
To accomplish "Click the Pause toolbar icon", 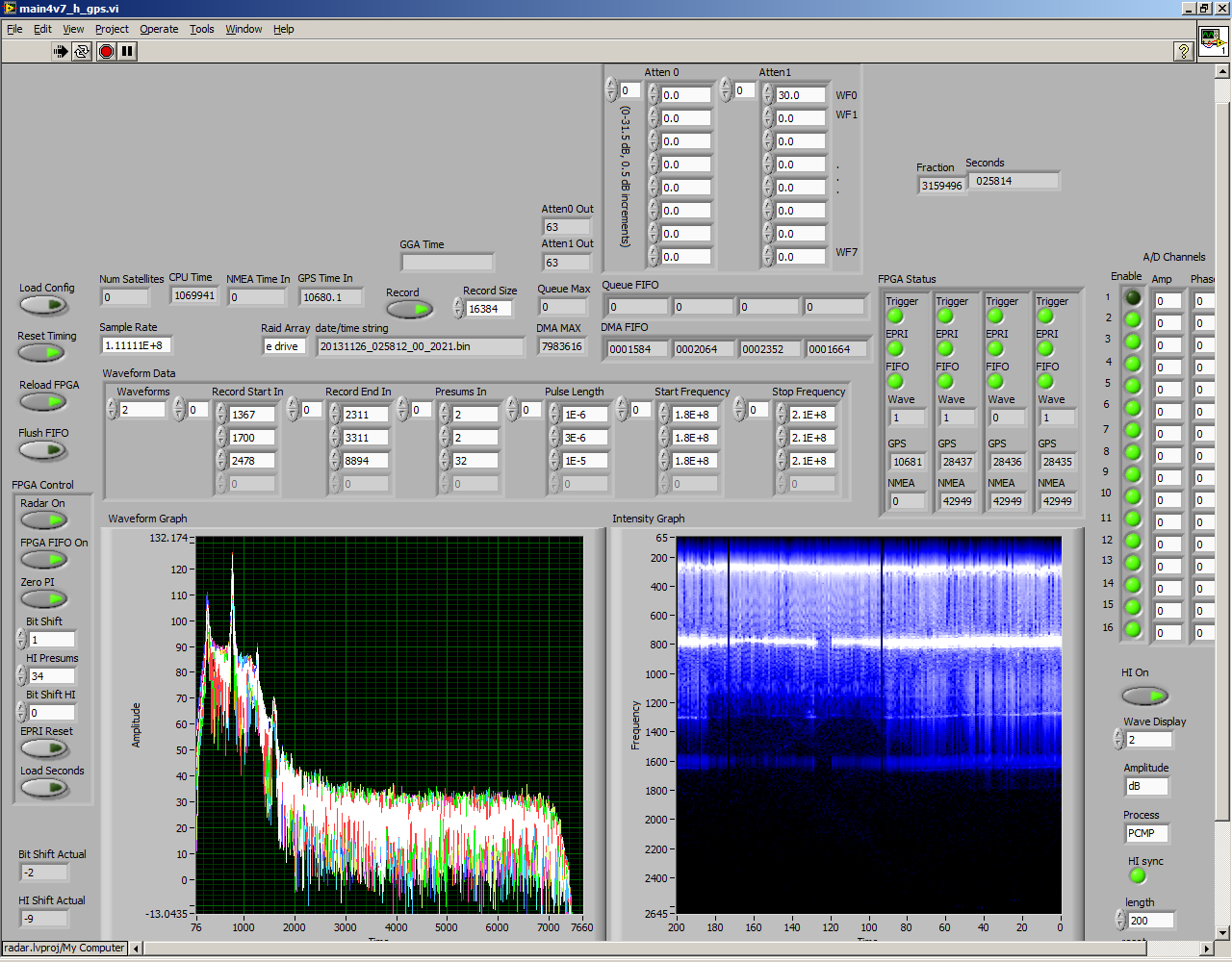I will pyautogui.click(x=127, y=51).
